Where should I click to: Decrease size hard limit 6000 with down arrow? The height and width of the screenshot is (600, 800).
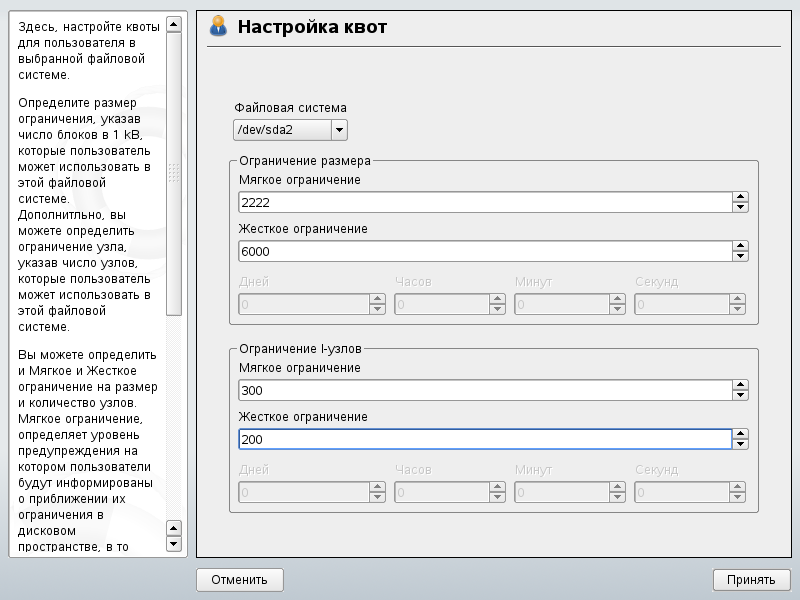point(740,257)
